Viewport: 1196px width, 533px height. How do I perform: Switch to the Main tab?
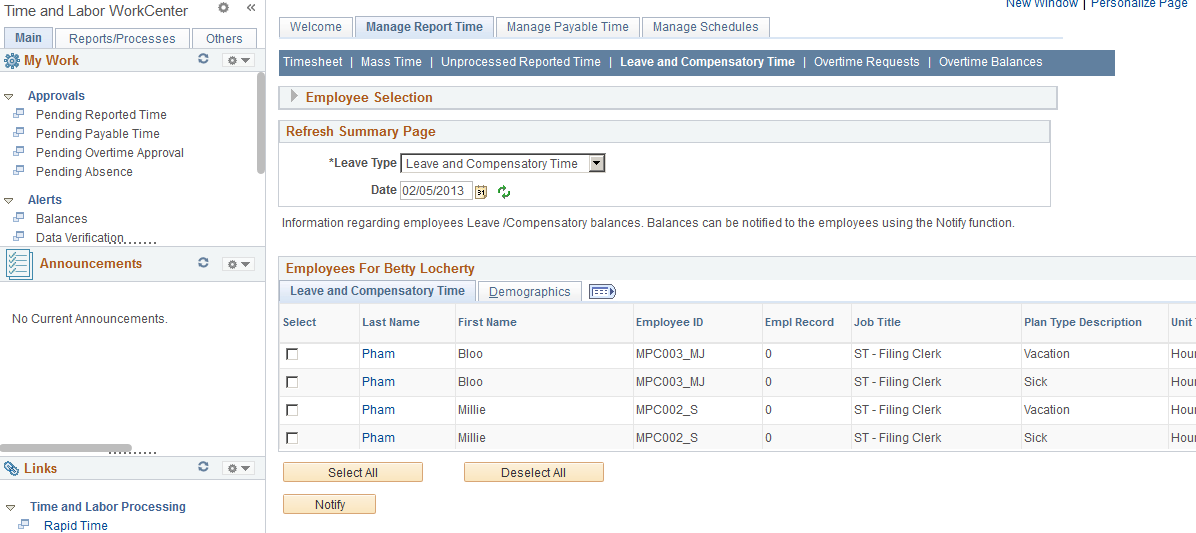(29, 38)
